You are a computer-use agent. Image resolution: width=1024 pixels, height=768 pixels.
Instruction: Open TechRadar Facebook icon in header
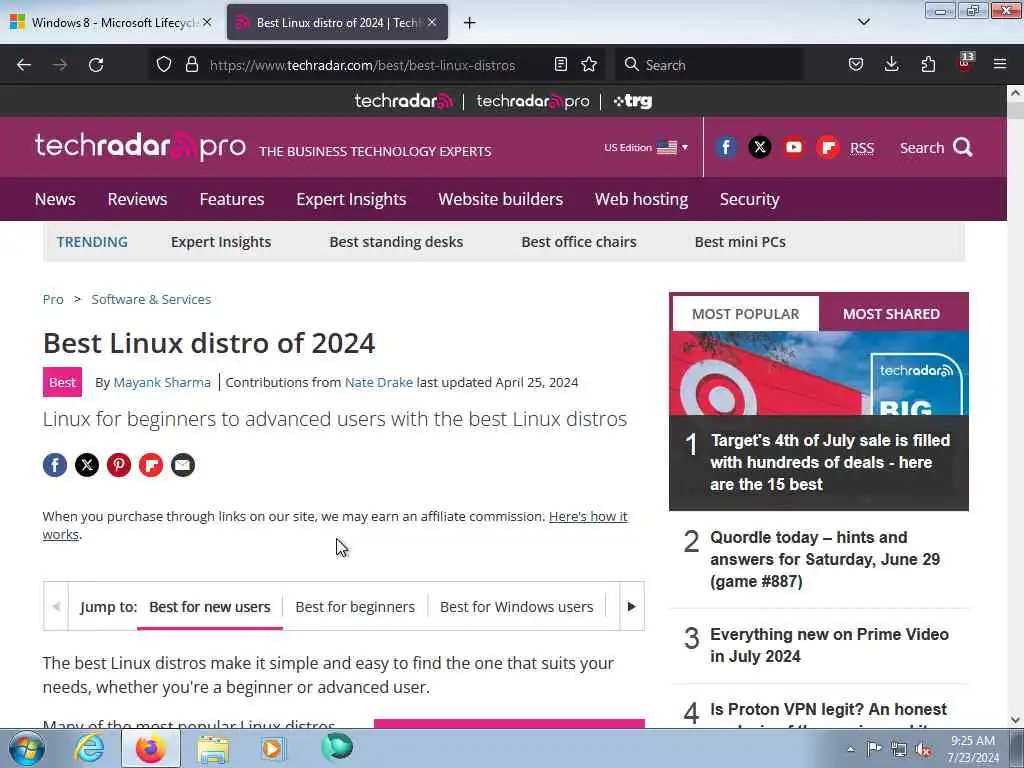tap(726, 148)
